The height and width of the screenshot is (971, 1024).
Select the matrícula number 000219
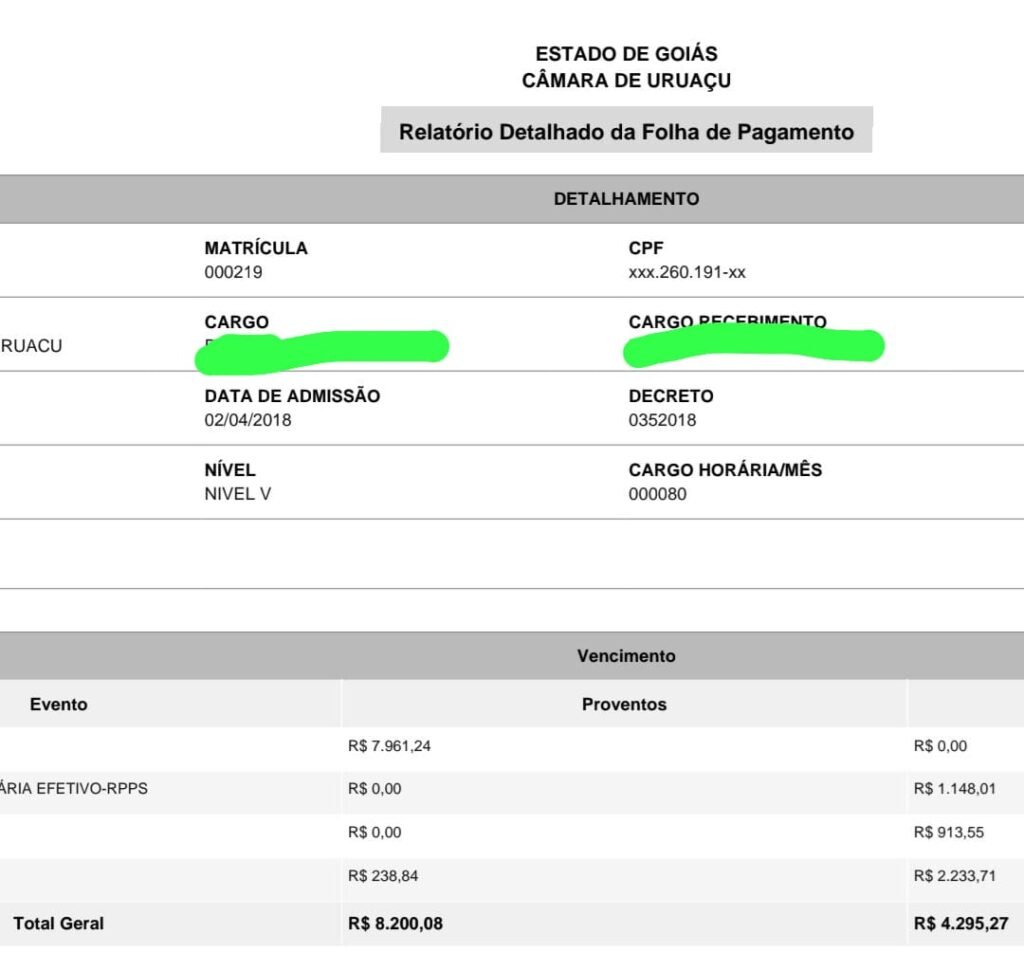[233, 272]
